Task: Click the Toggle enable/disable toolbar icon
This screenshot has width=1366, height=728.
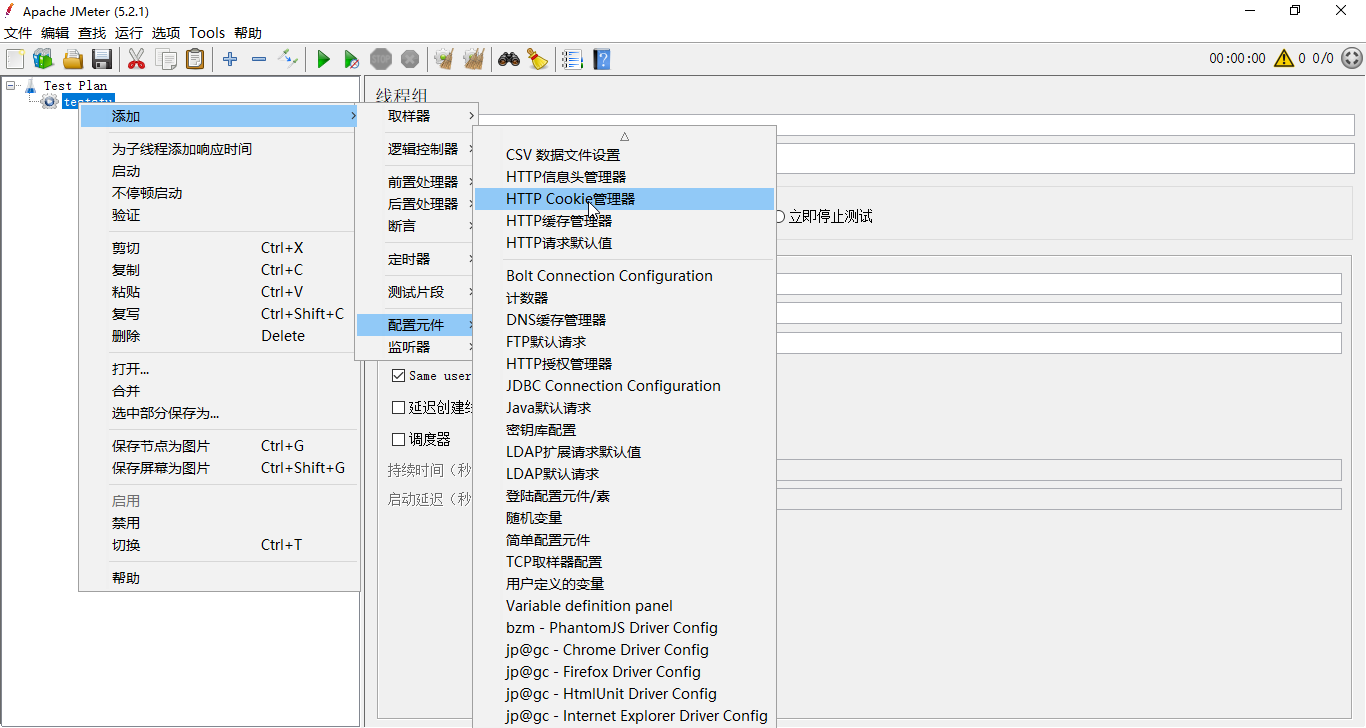Action: click(x=288, y=59)
